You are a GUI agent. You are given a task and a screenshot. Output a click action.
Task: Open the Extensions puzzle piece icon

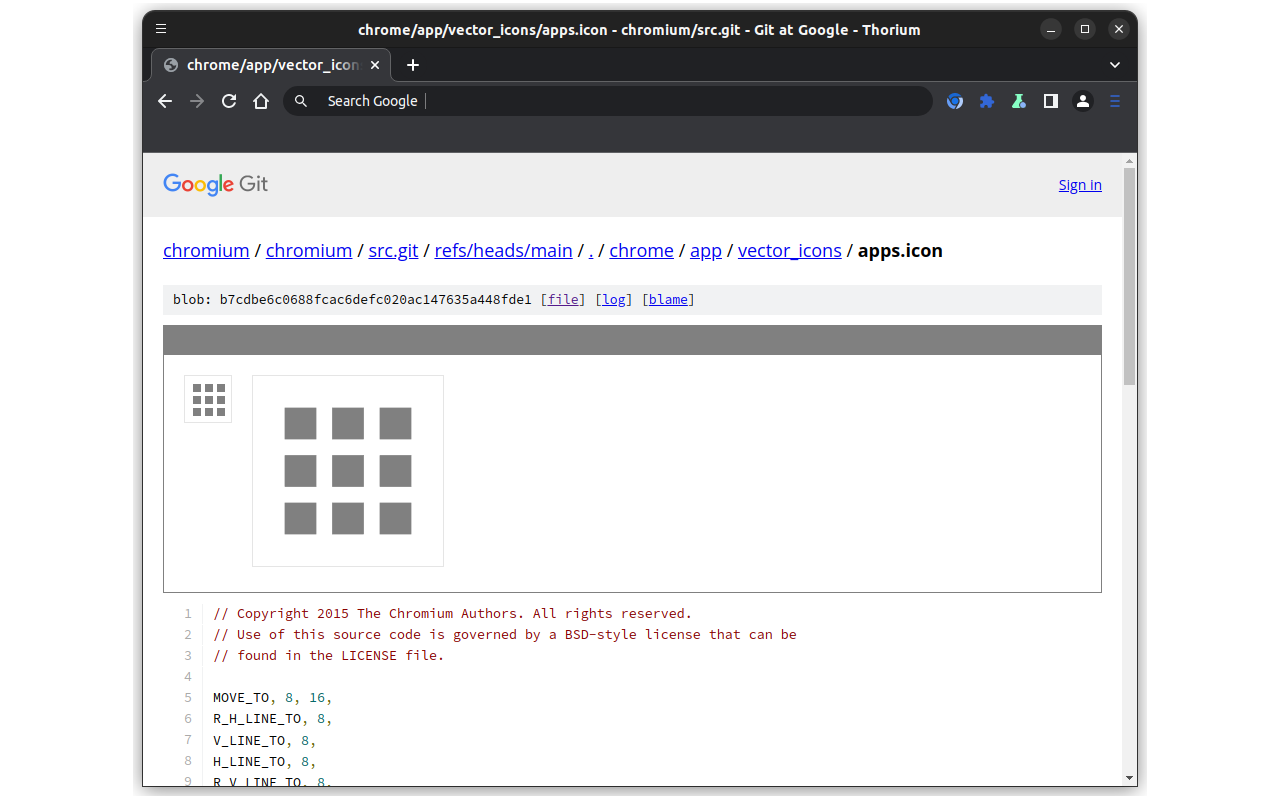pyautogui.click(x=987, y=101)
